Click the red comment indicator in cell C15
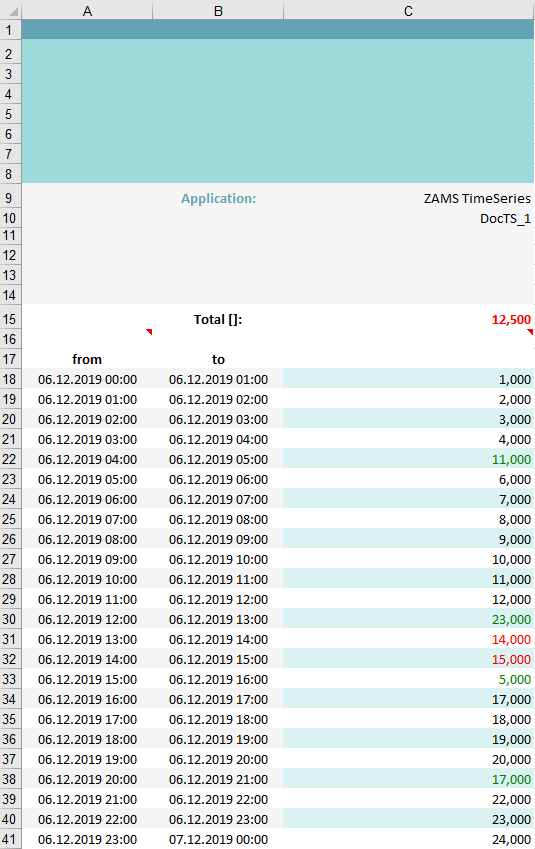535x849 pixels. pyautogui.click(x=531, y=332)
